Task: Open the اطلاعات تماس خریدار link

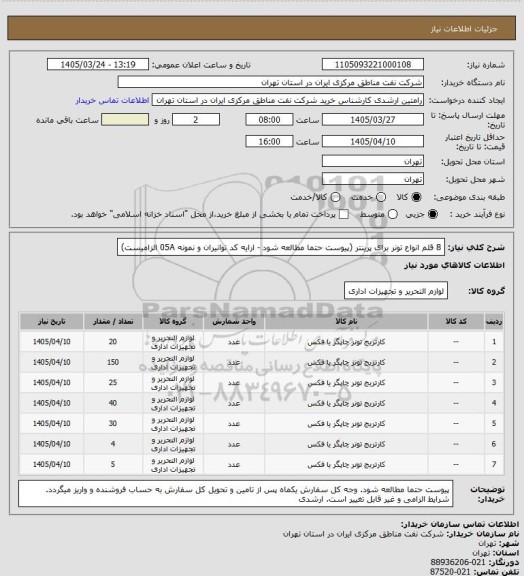Action: (112, 100)
